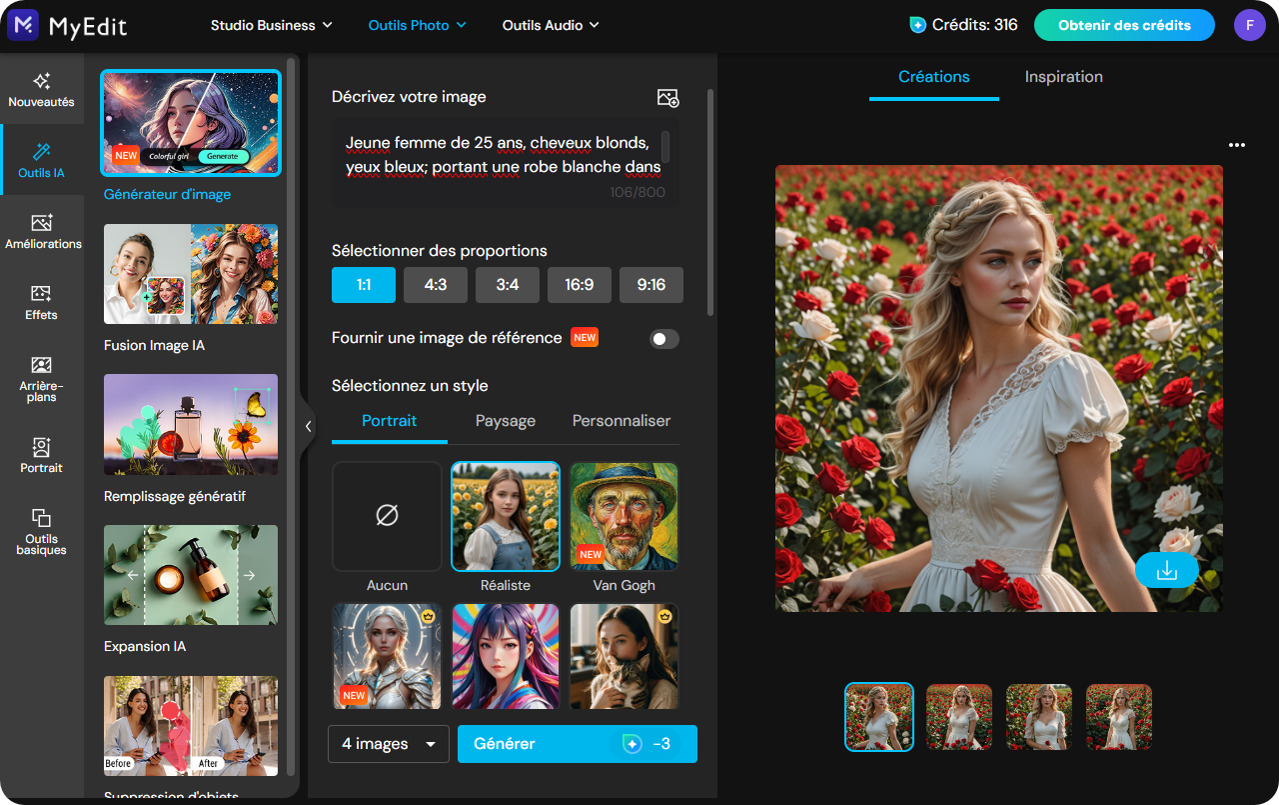Open the Remplissage génératif tool card
Screen dimensions: 1279x805
point(191,425)
